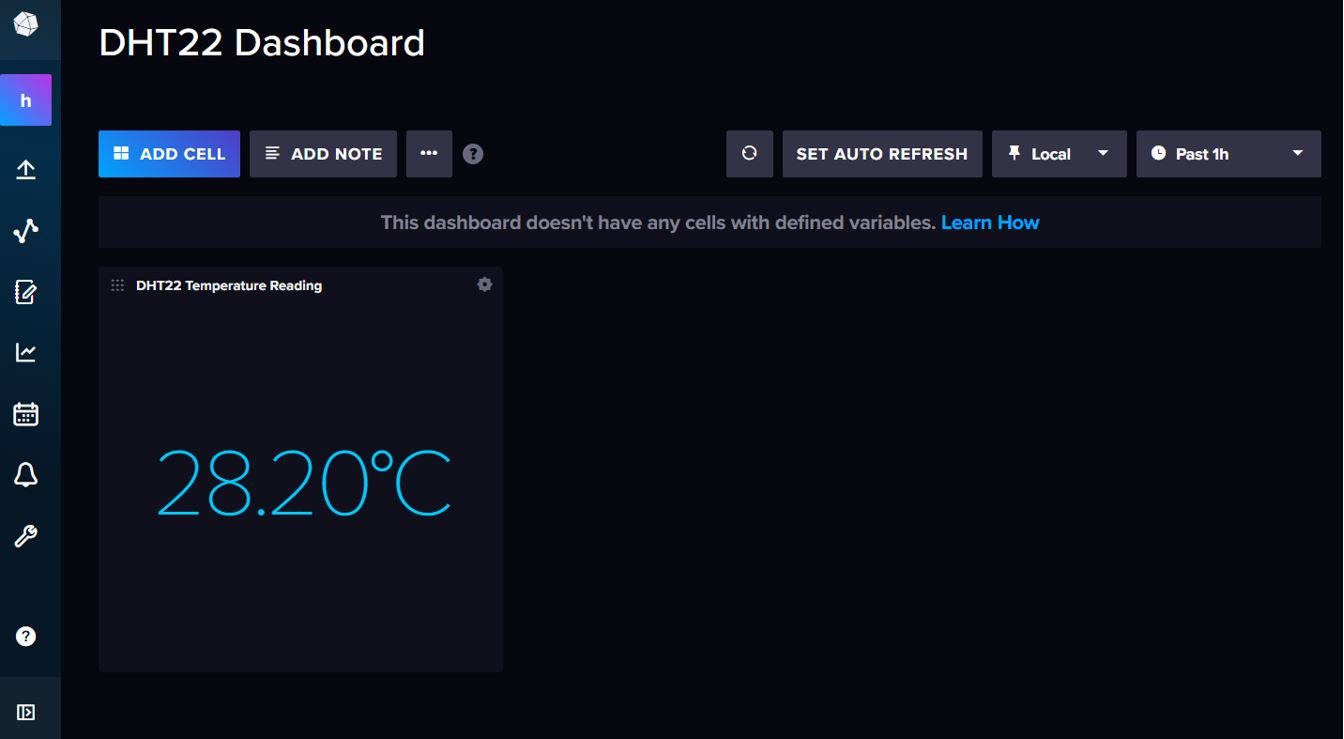Viewport: 1344px width, 739px height.
Task: Click SET AUTO REFRESH button
Action: click(882, 154)
